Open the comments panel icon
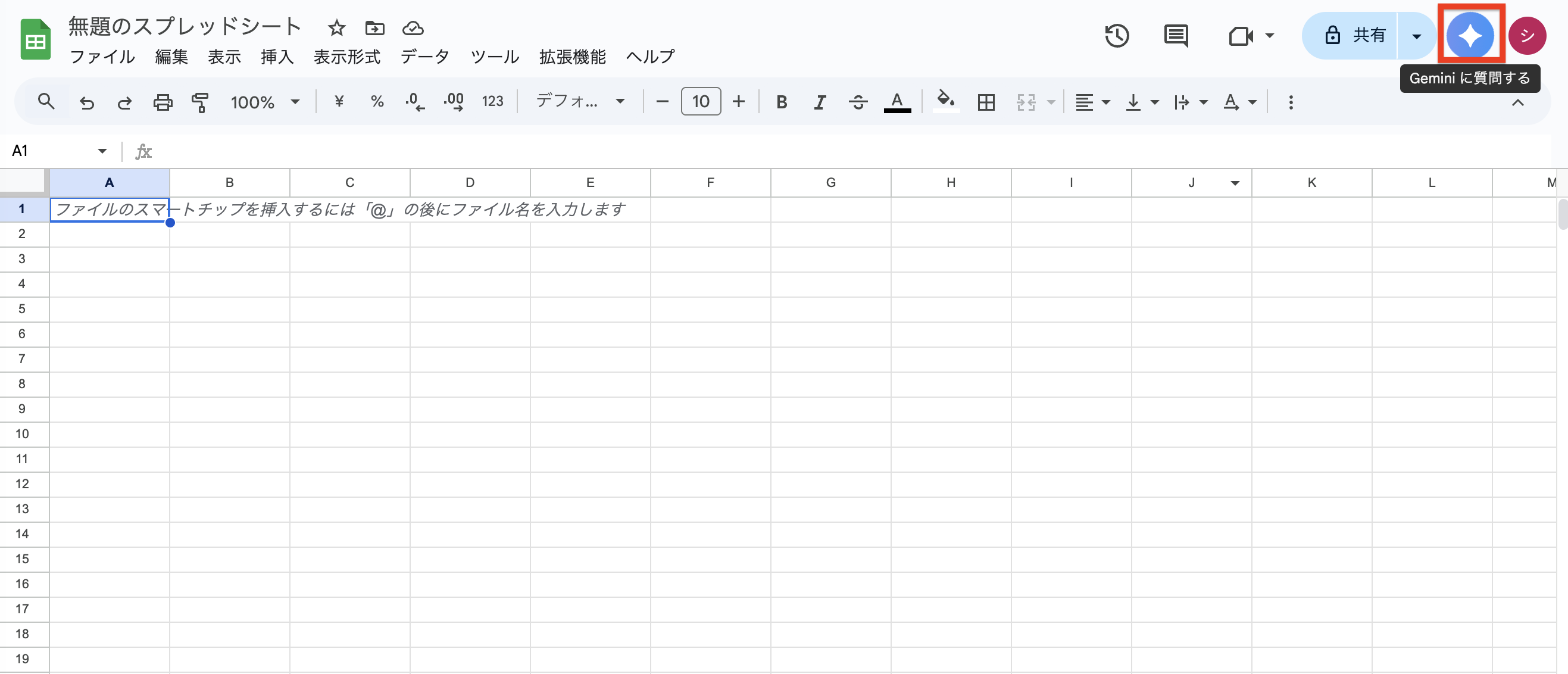Screen dimensions: 1568x674 pos(1175,35)
